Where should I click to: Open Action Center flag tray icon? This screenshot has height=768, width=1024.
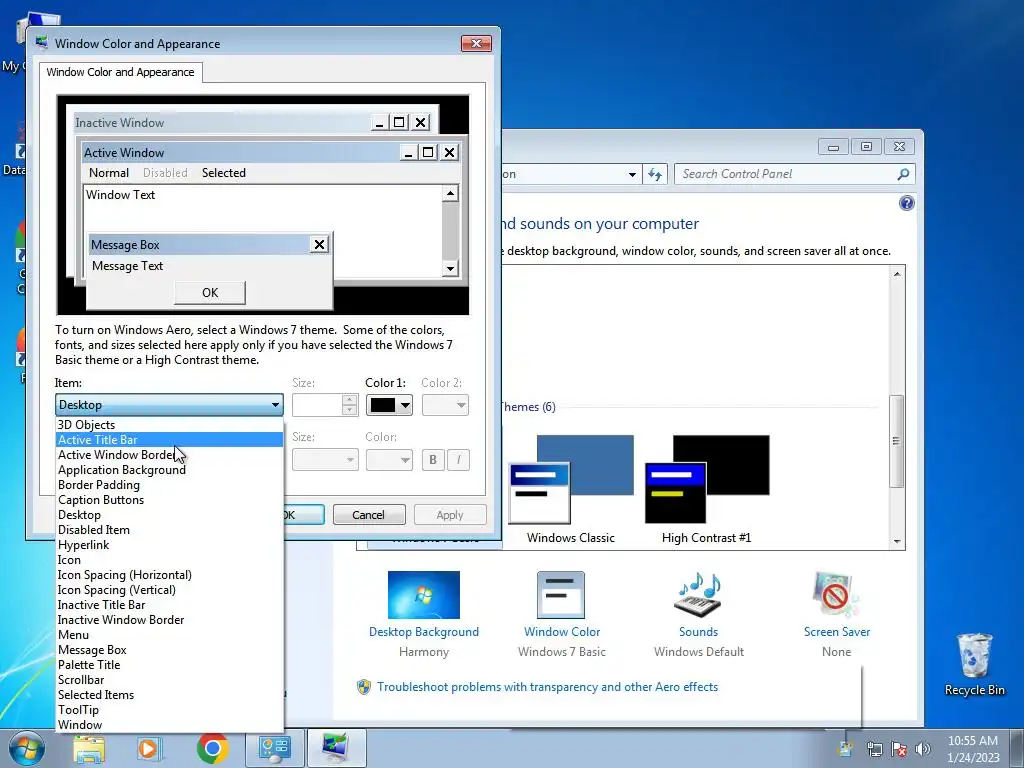pyautogui.click(x=899, y=749)
